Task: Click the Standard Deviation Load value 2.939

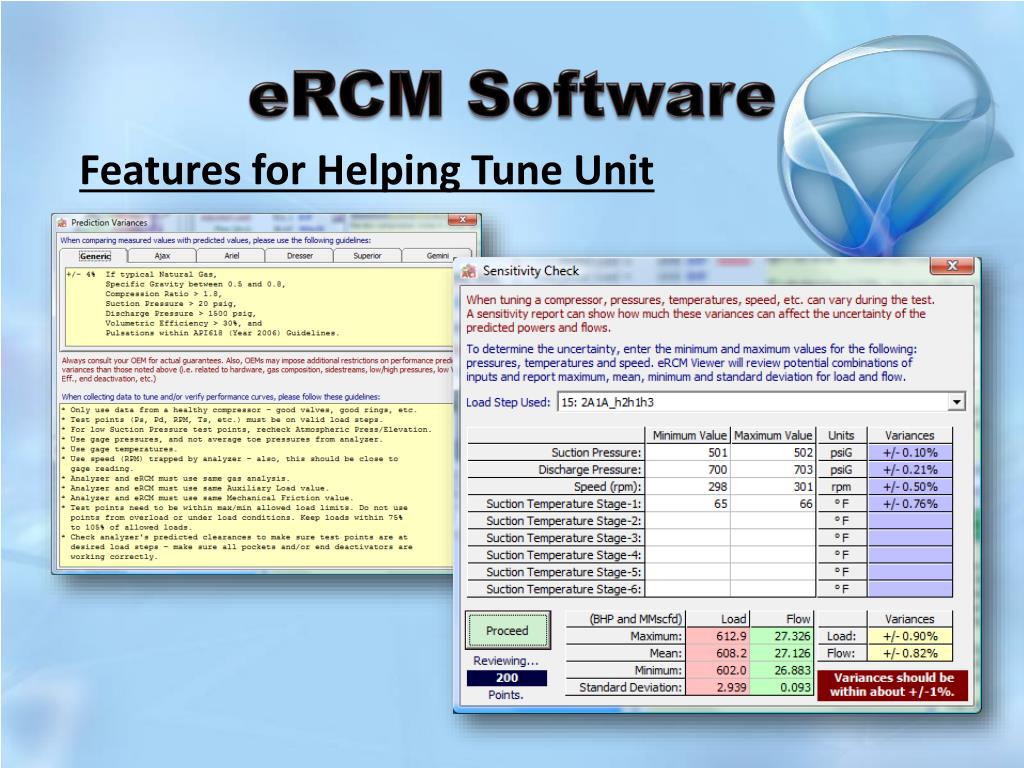Action: click(x=718, y=687)
